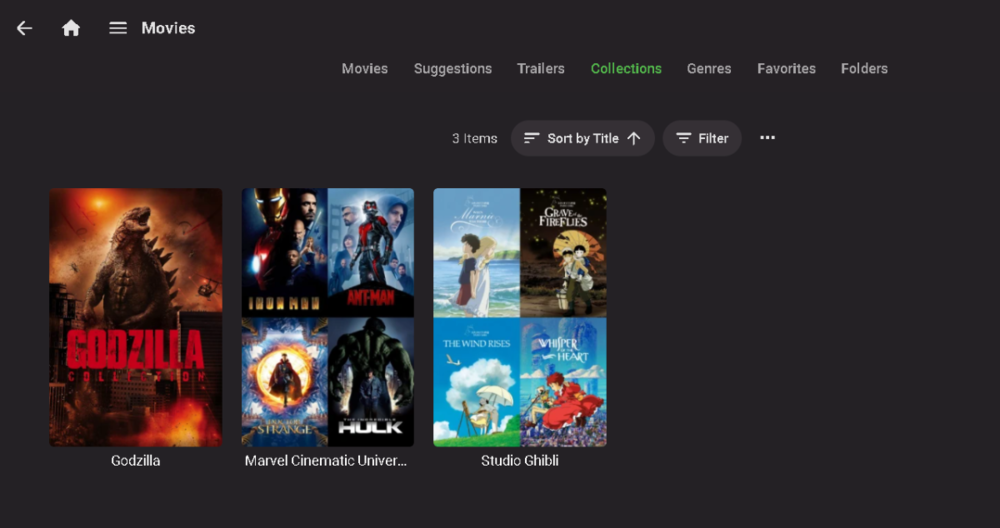Open the Godzilla collection poster
1000x528 pixels.
tap(136, 317)
